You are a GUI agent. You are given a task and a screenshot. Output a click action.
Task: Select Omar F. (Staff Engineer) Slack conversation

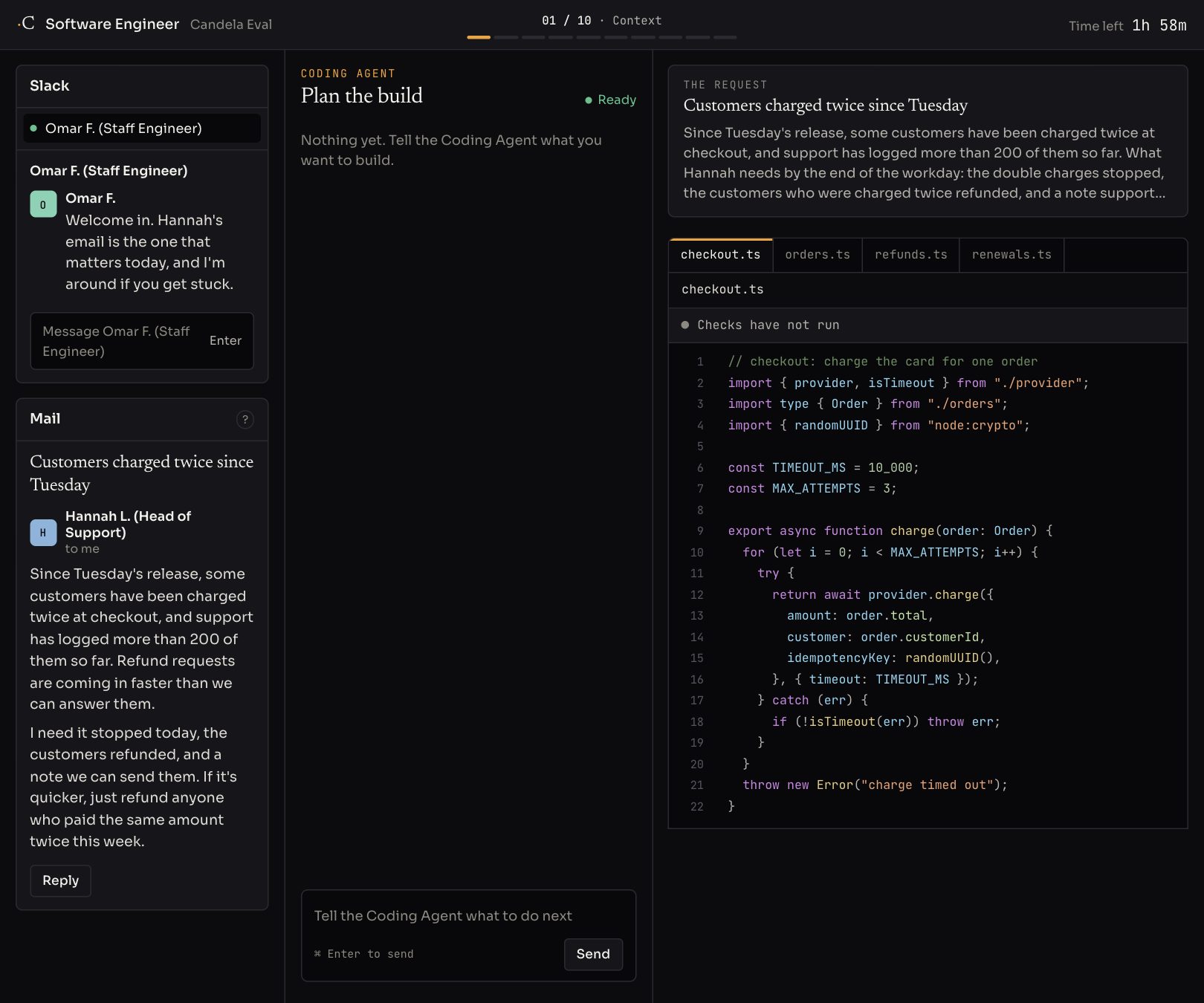click(142, 128)
